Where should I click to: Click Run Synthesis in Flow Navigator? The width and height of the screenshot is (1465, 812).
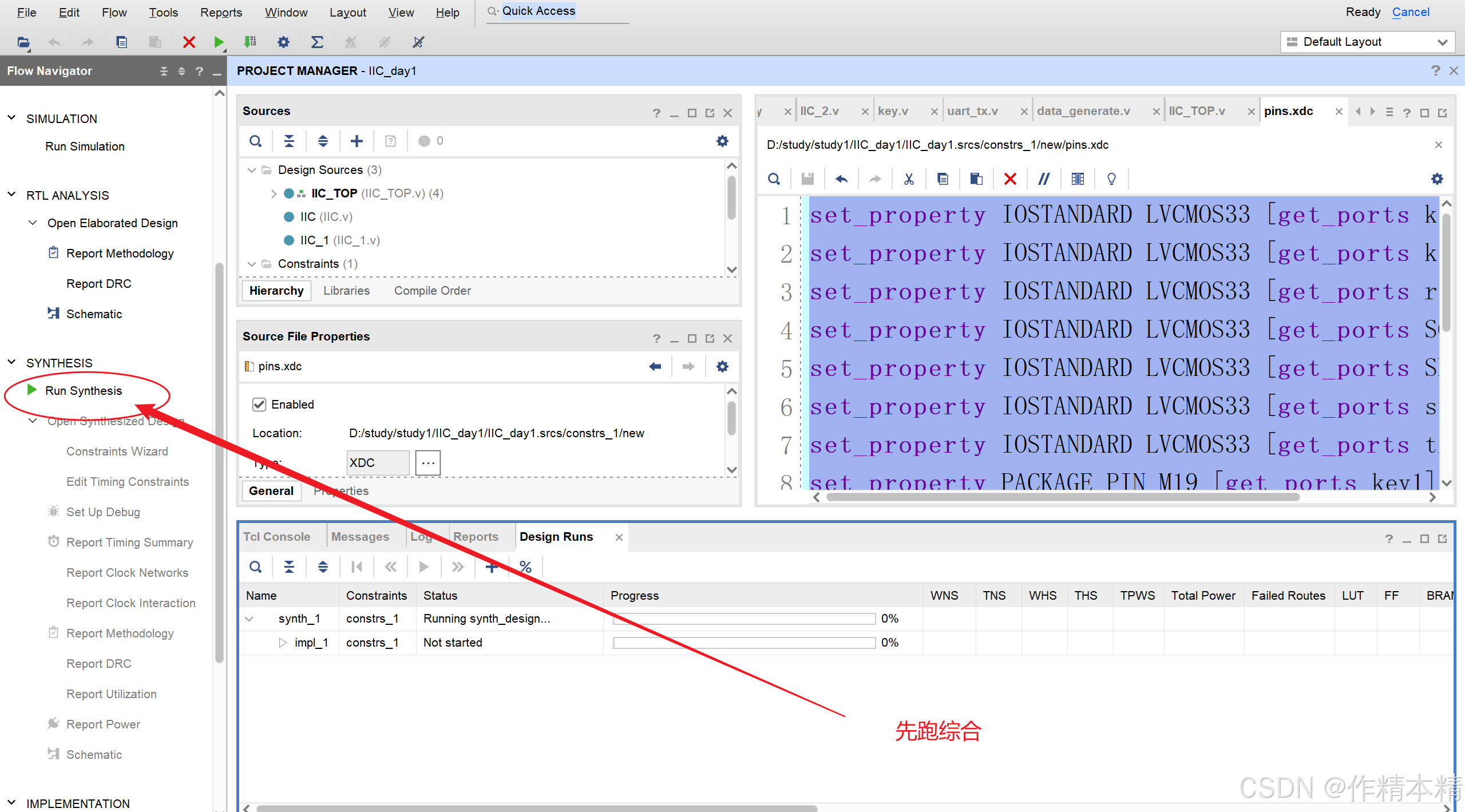point(84,391)
